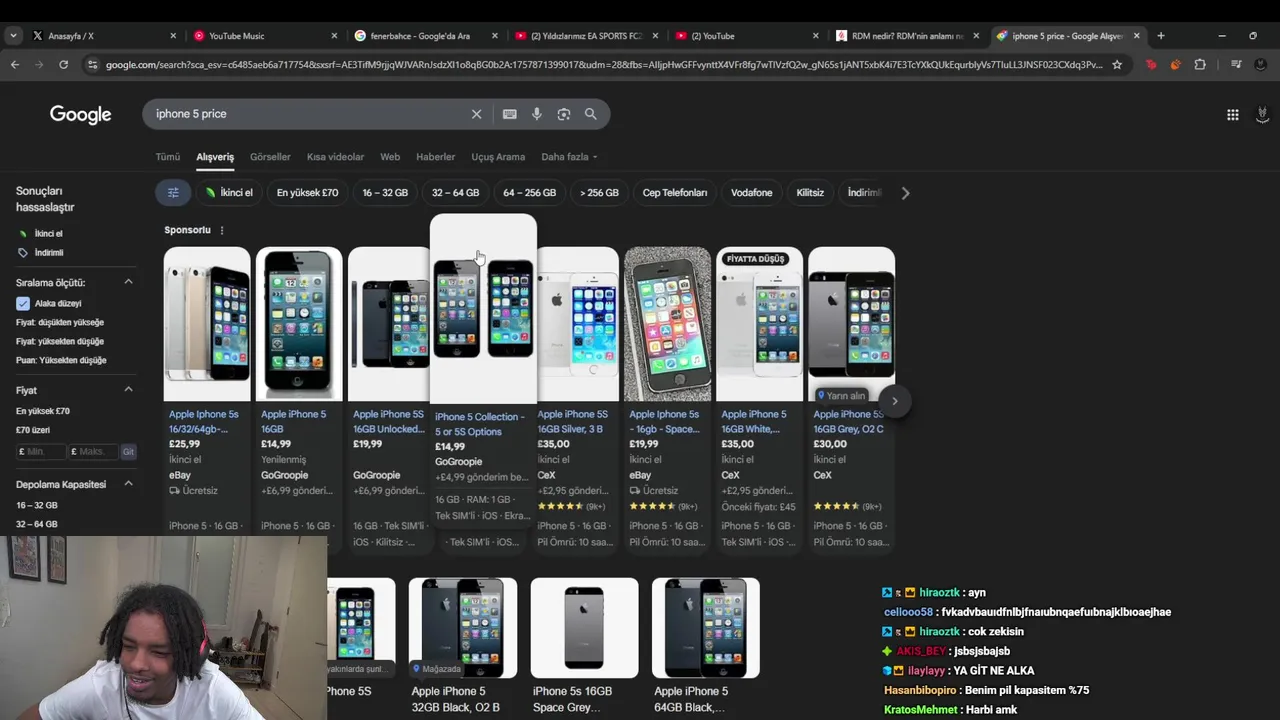Toggle the Vodafone filter chip
Image resolution: width=1280 pixels, height=720 pixels.
click(x=751, y=193)
